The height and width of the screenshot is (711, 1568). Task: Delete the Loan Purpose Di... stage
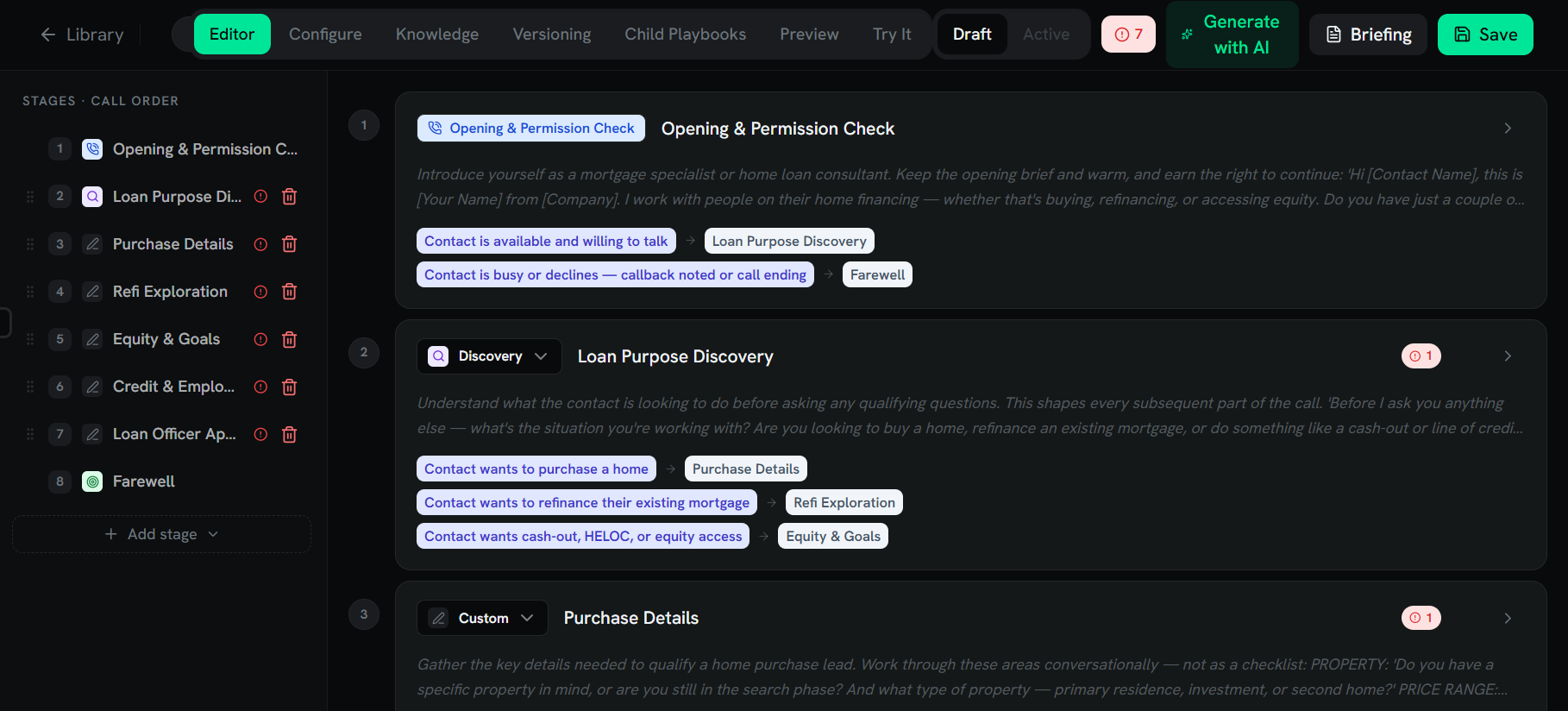point(290,197)
